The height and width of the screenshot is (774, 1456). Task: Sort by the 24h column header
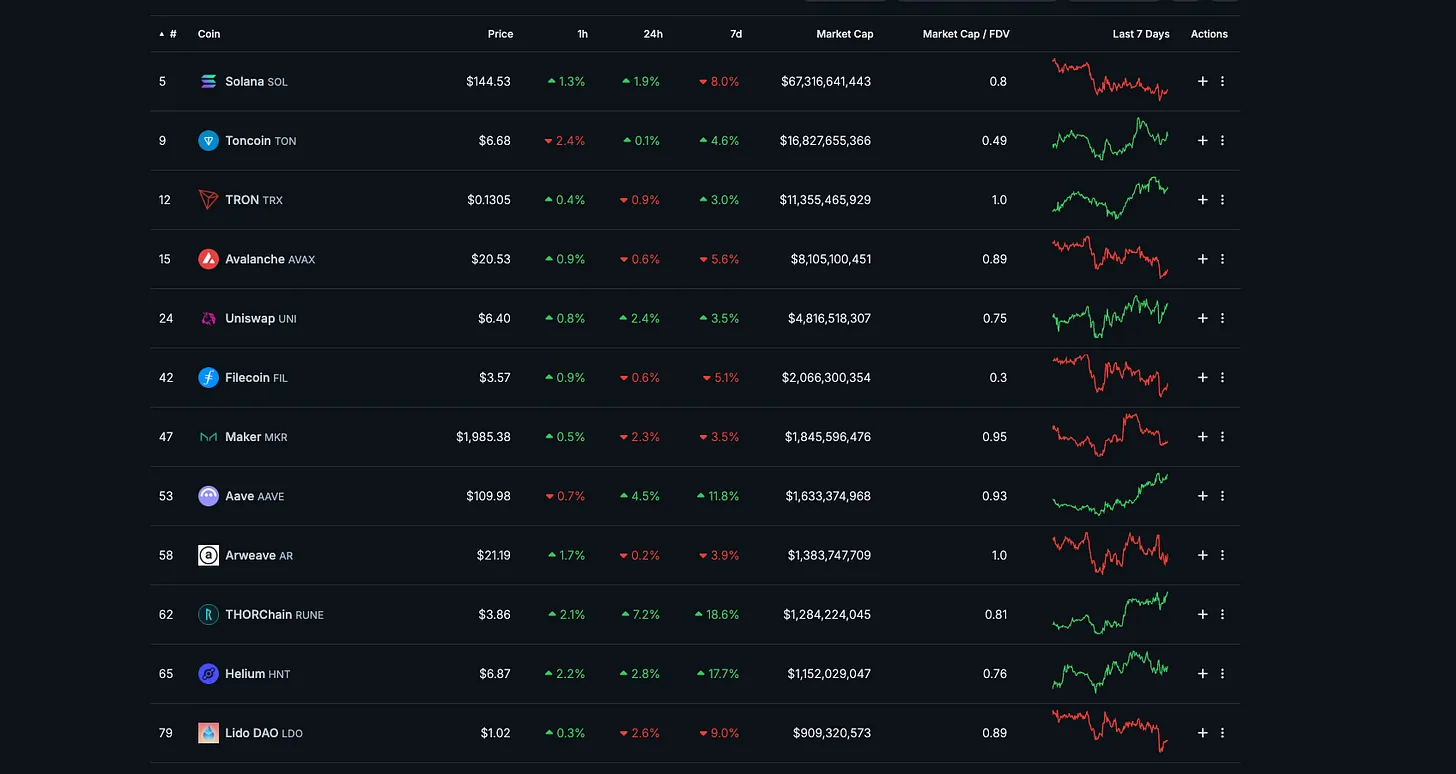pos(653,34)
